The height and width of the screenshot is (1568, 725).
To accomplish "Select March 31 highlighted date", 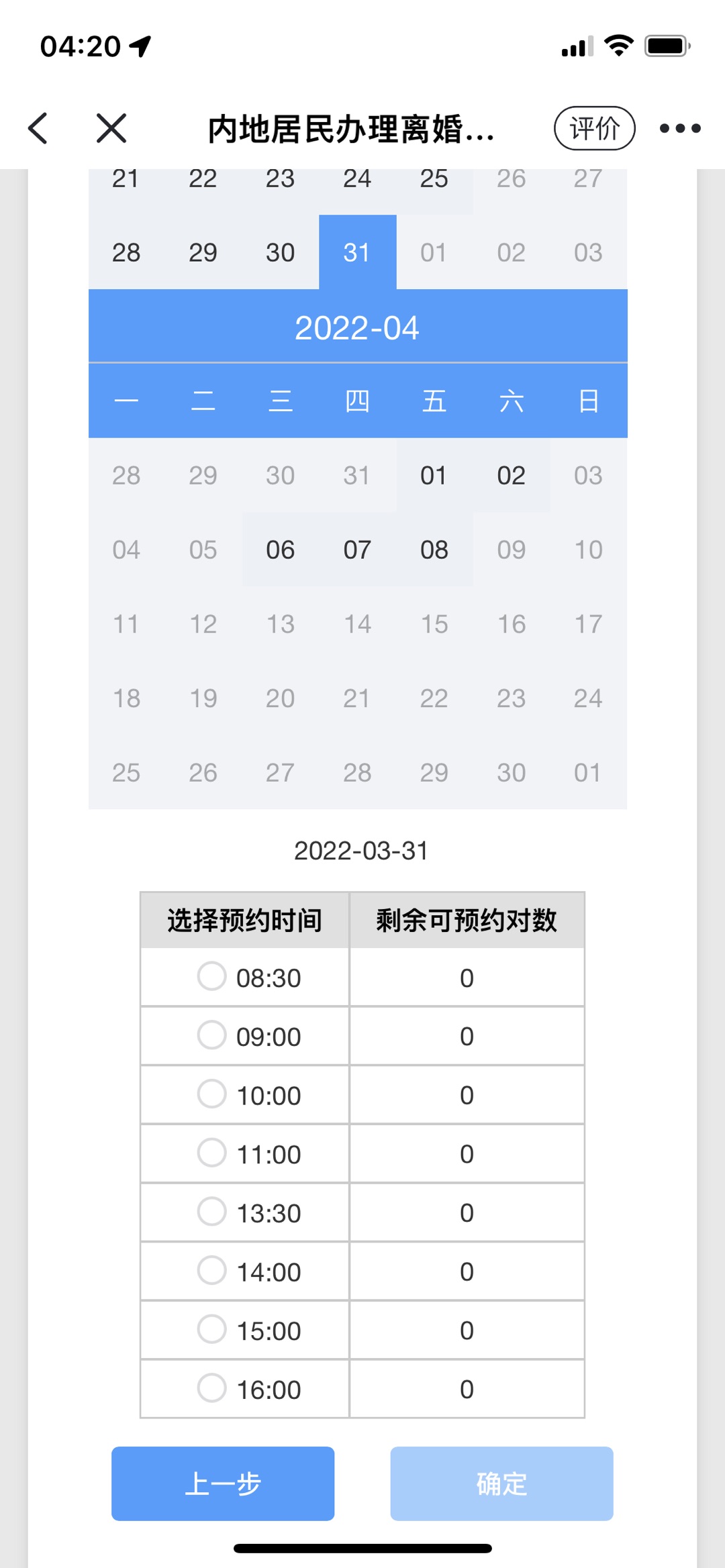I will 357,252.
